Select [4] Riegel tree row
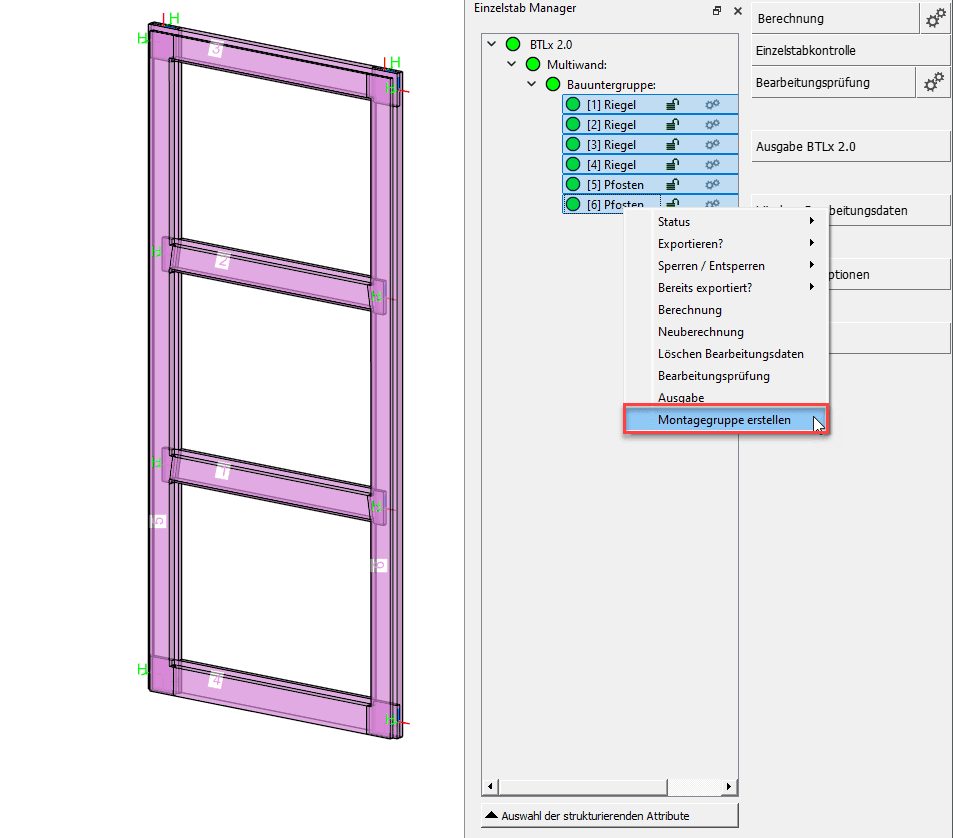The width and height of the screenshot is (953, 838). coord(650,164)
